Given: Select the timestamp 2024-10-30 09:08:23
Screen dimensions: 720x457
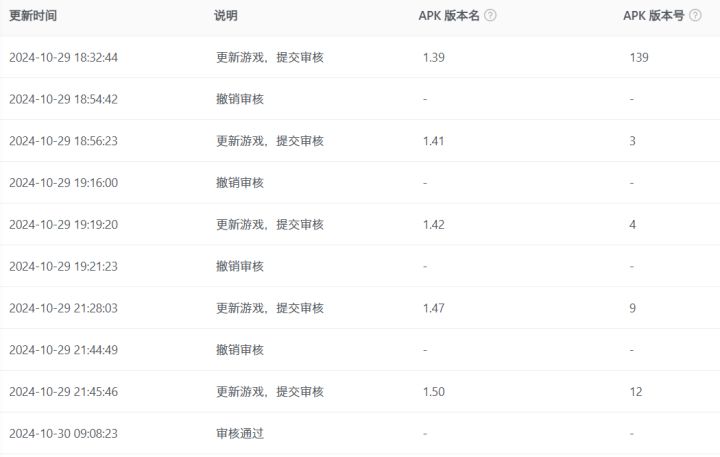Looking at the screenshot, I should (x=63, y=434).
